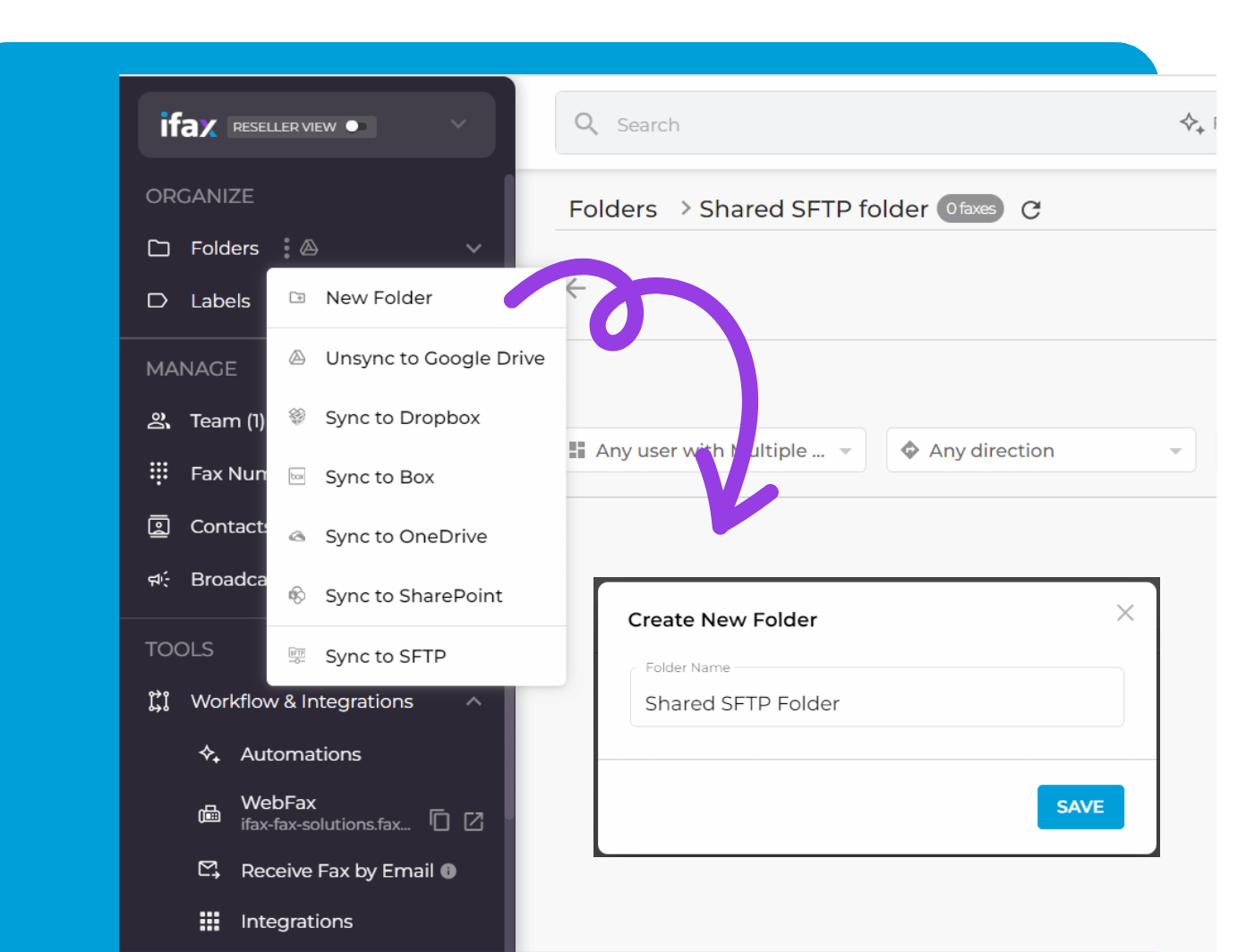Select Sync to SFTP from the menu
The width and height of the screenshot is (1255, 952).
tap(385, 656)
